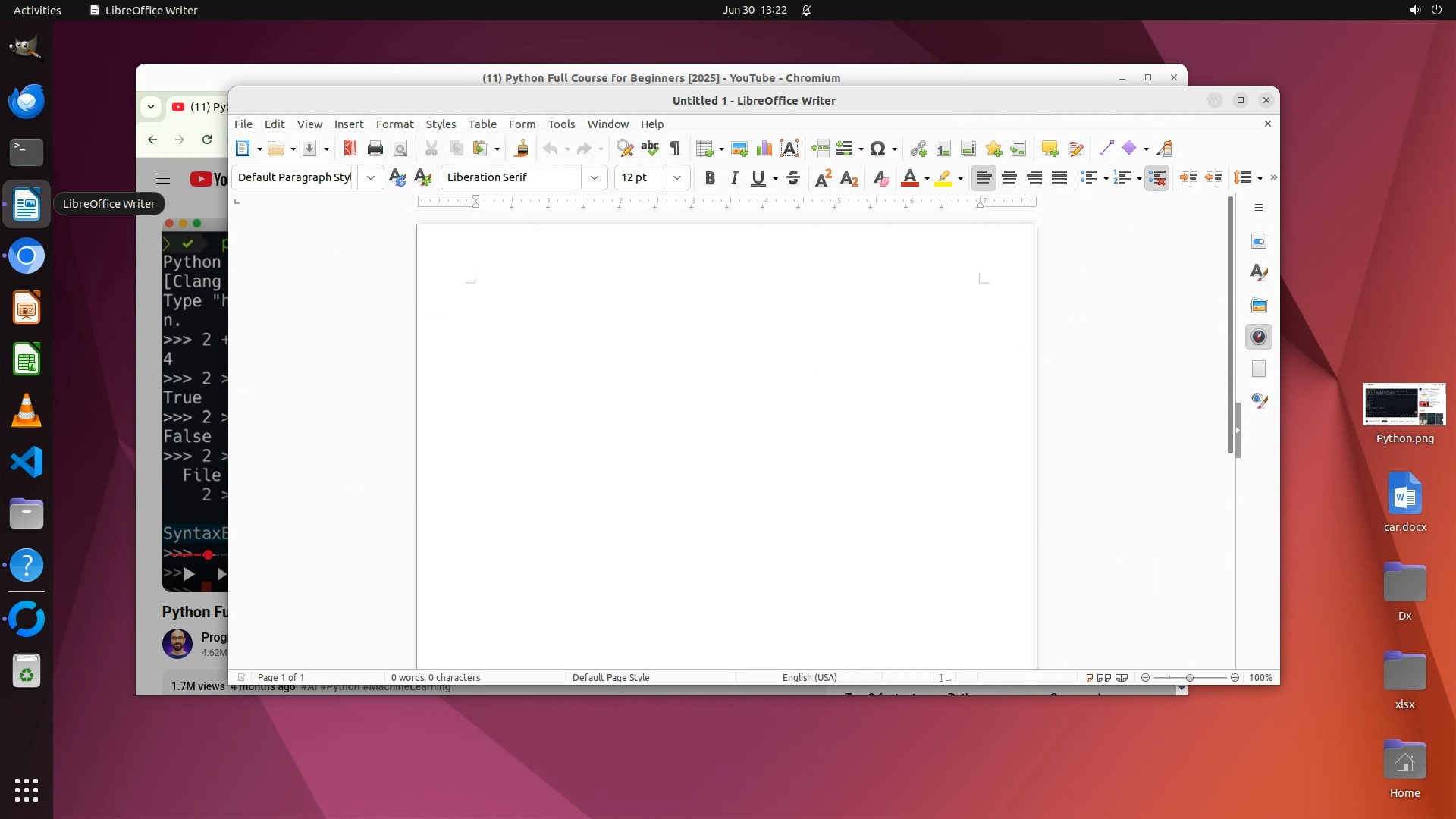
Task: Open the Format menu
Action: (394, 124)
